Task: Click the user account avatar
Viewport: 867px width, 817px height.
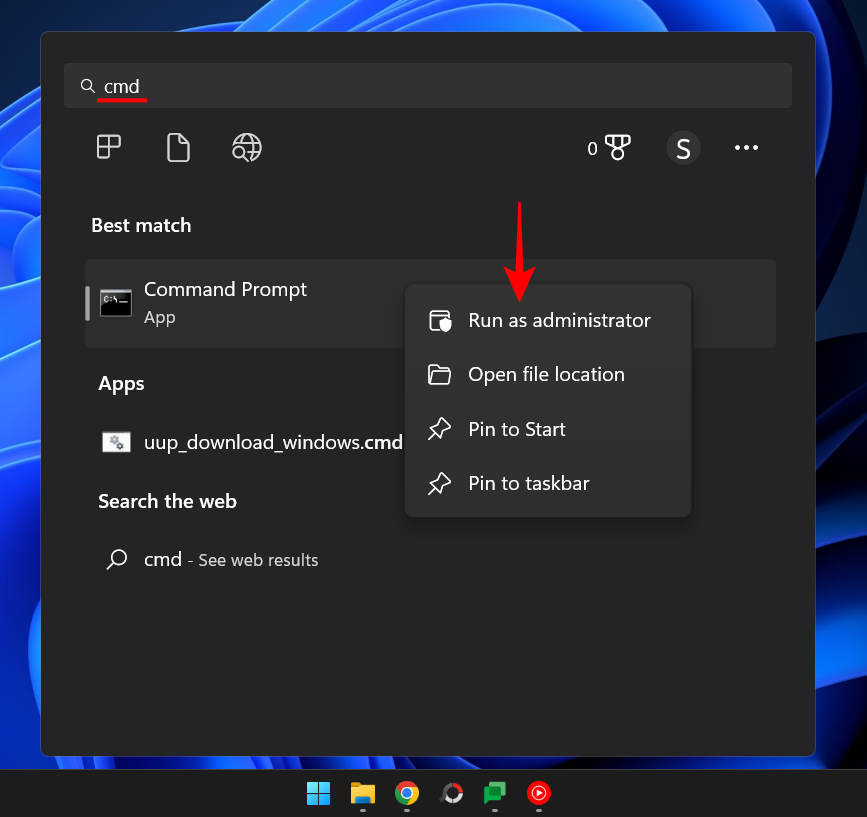Action: [x=683, y=147]
